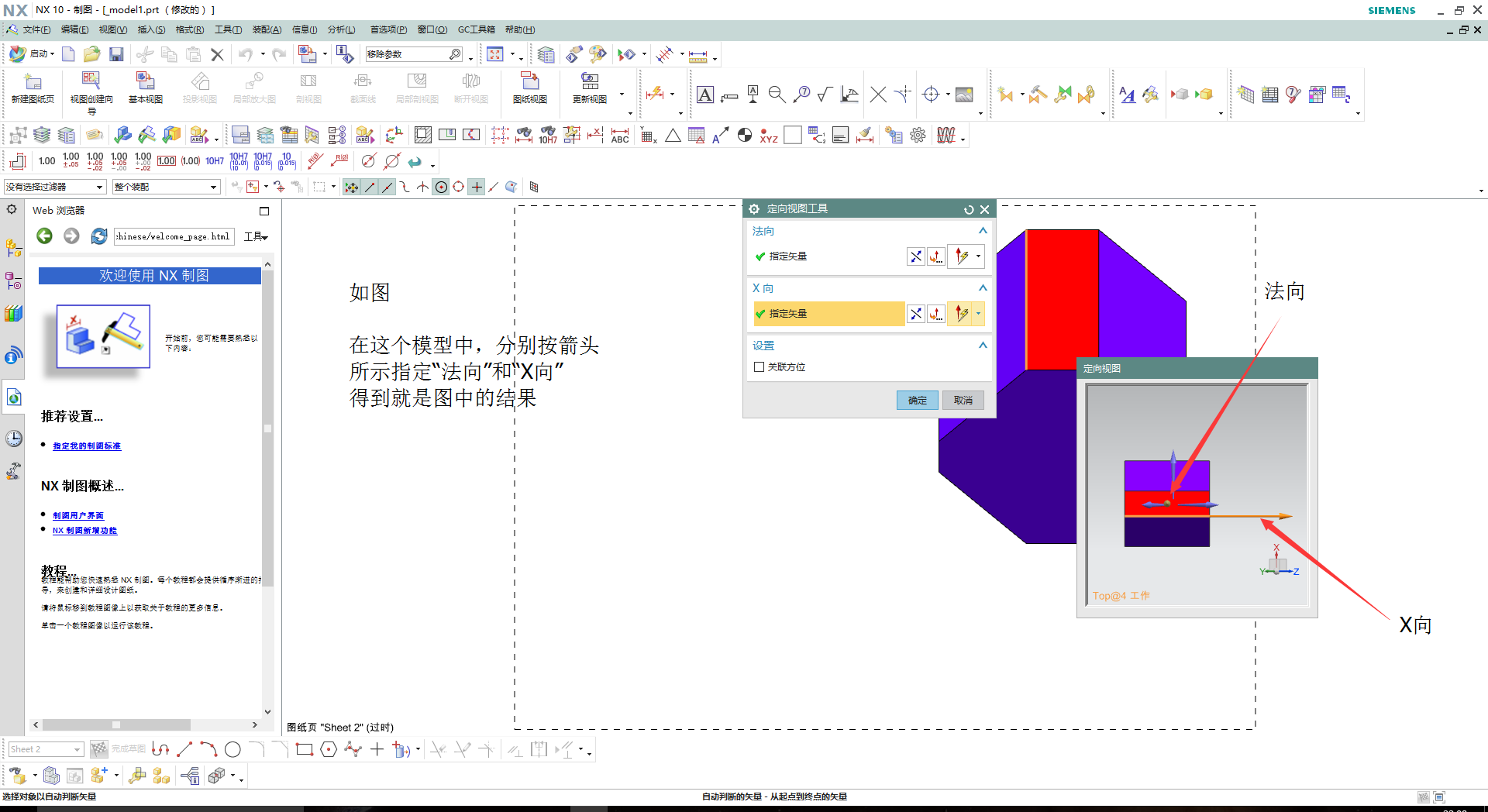Viewport: 1488px width, 812px height.
Task: Click the 新建图纸页 new sheet icon
Action: 33,88
